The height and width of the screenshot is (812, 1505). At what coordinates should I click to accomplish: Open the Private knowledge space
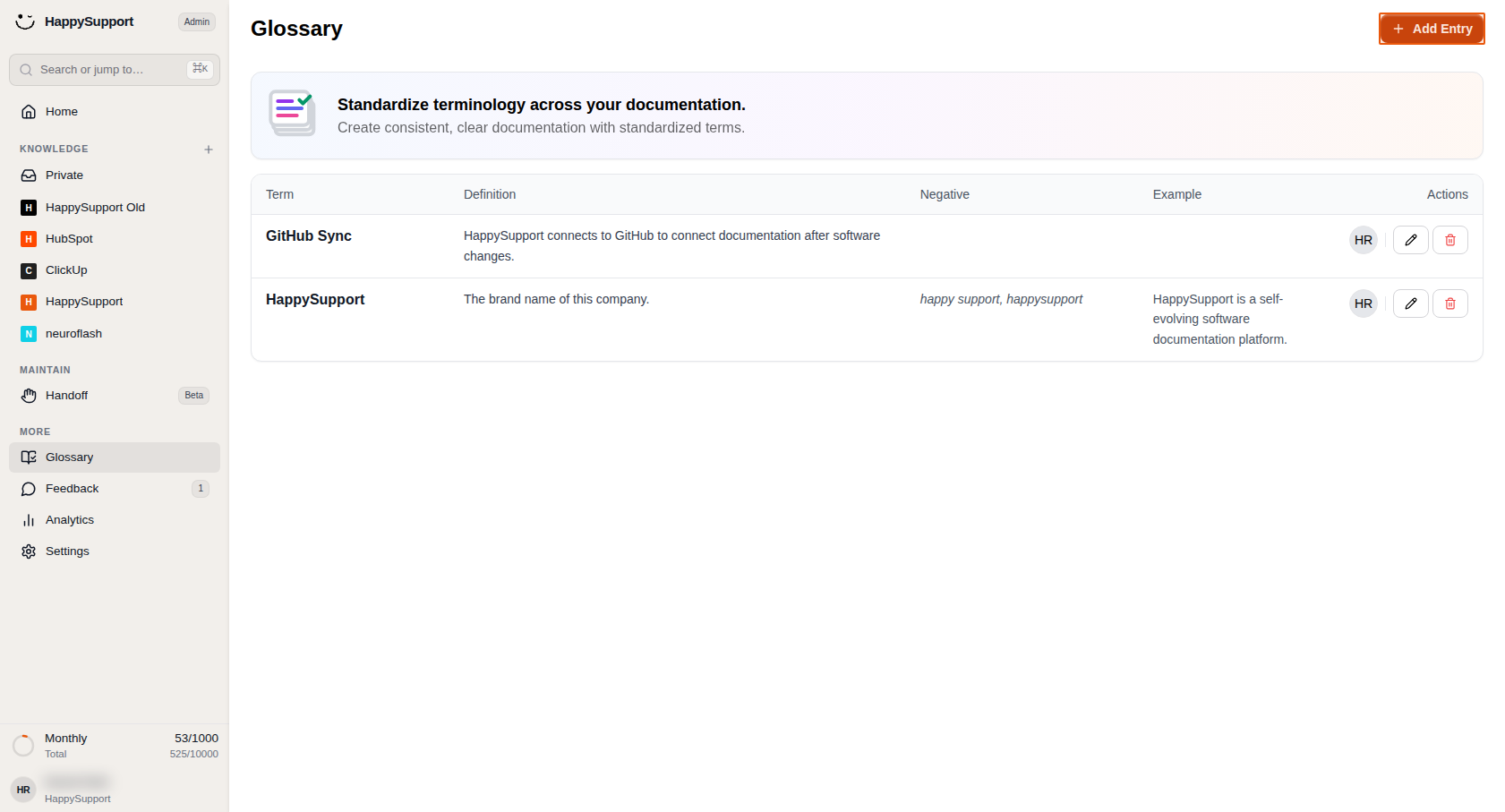115,175
